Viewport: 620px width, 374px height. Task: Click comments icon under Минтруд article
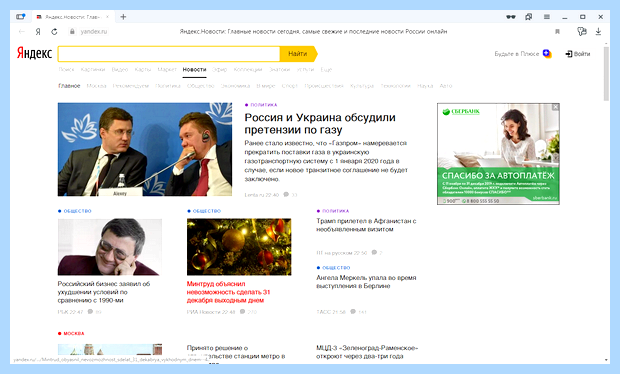(x=242, y=312)
